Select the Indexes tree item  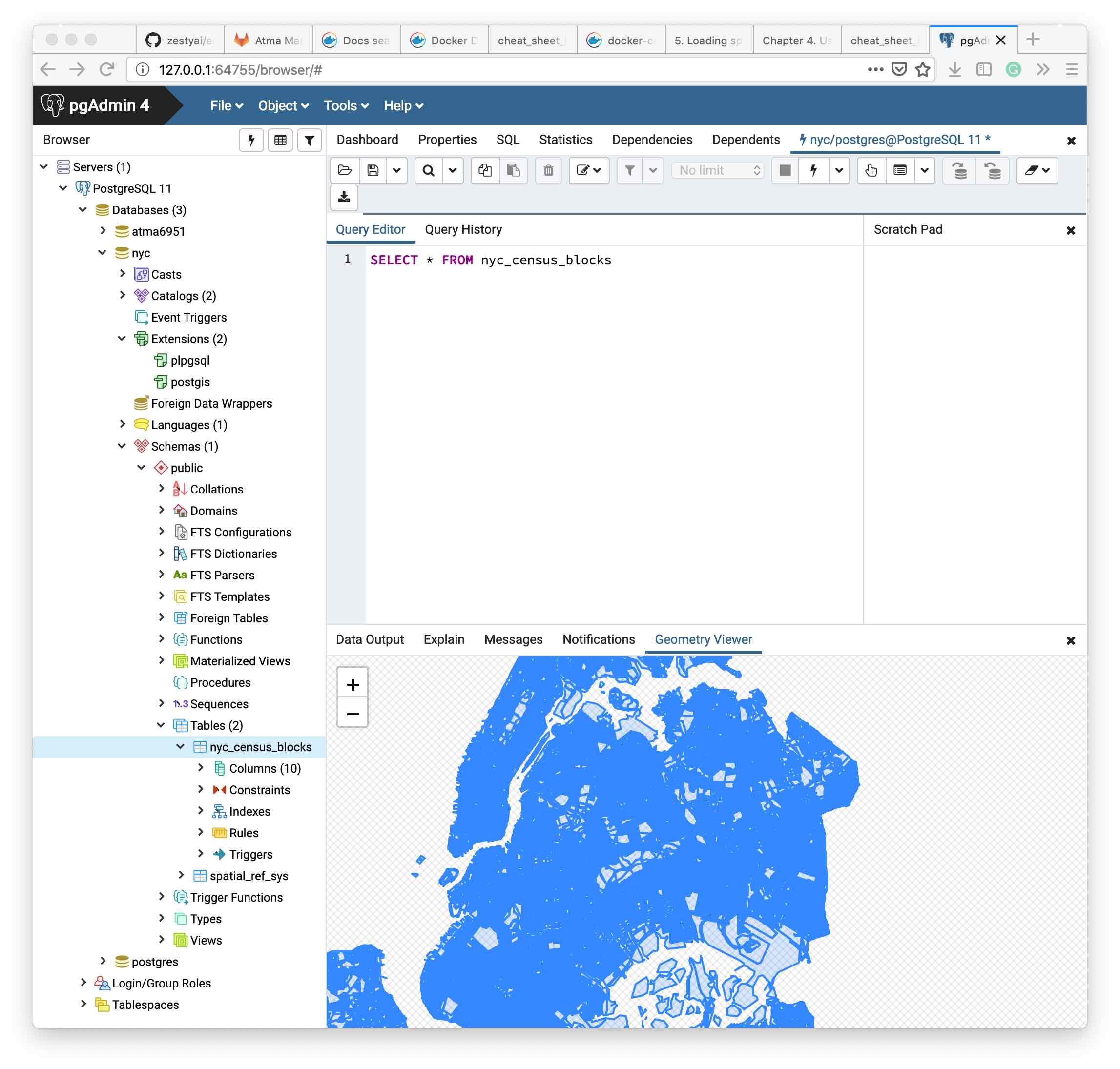tap(249, 811)
